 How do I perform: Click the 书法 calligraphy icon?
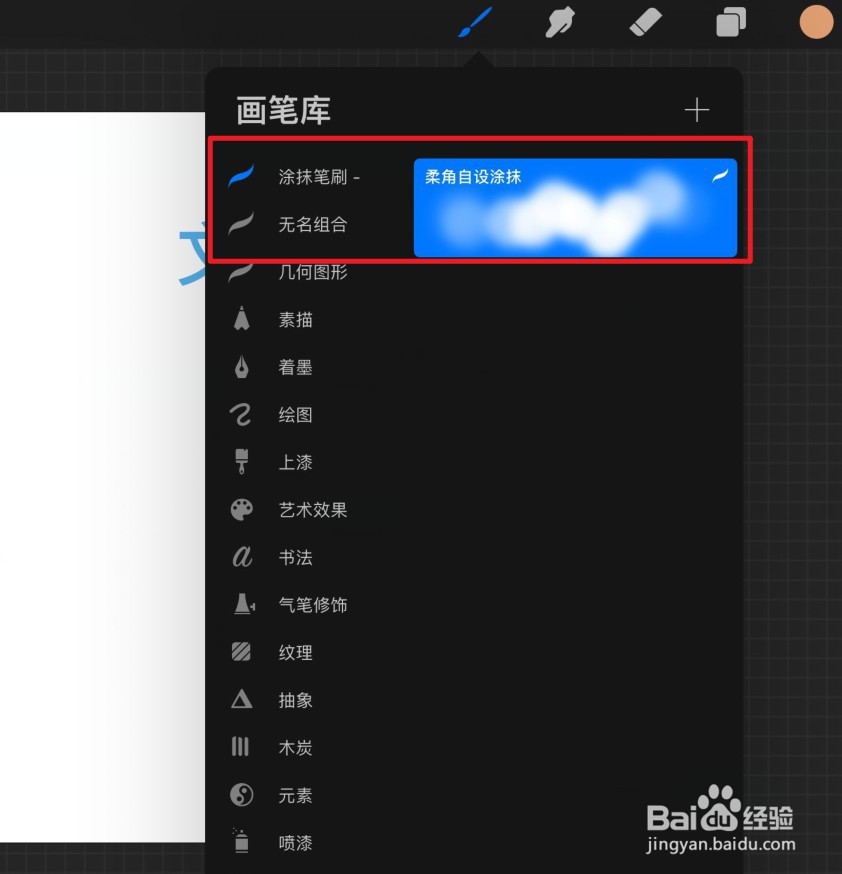click(x=241, y=557)
